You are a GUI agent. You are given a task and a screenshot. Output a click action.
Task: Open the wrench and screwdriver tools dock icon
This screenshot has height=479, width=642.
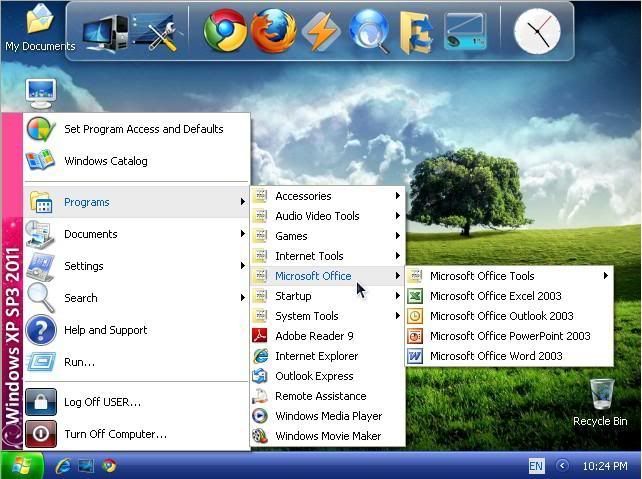coord(156,33)
